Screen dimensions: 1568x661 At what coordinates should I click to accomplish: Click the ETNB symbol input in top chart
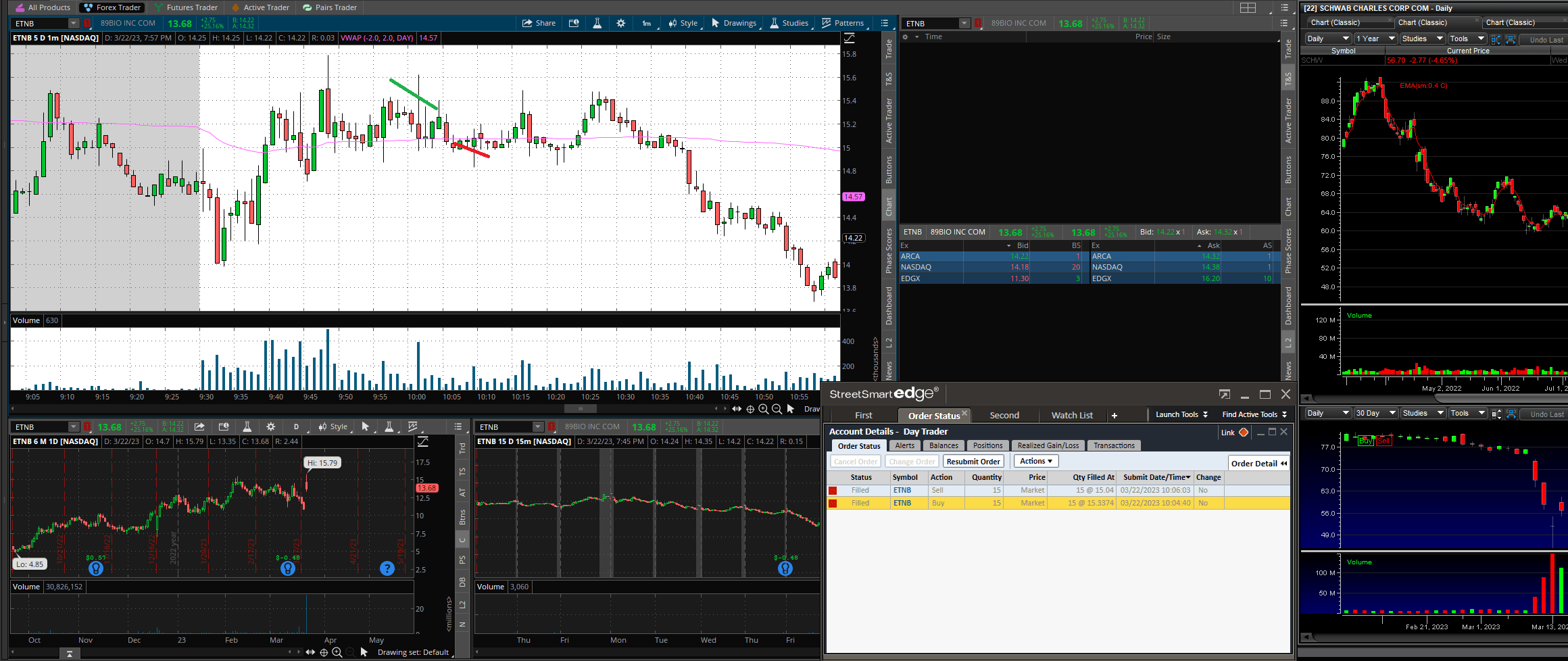41,24
